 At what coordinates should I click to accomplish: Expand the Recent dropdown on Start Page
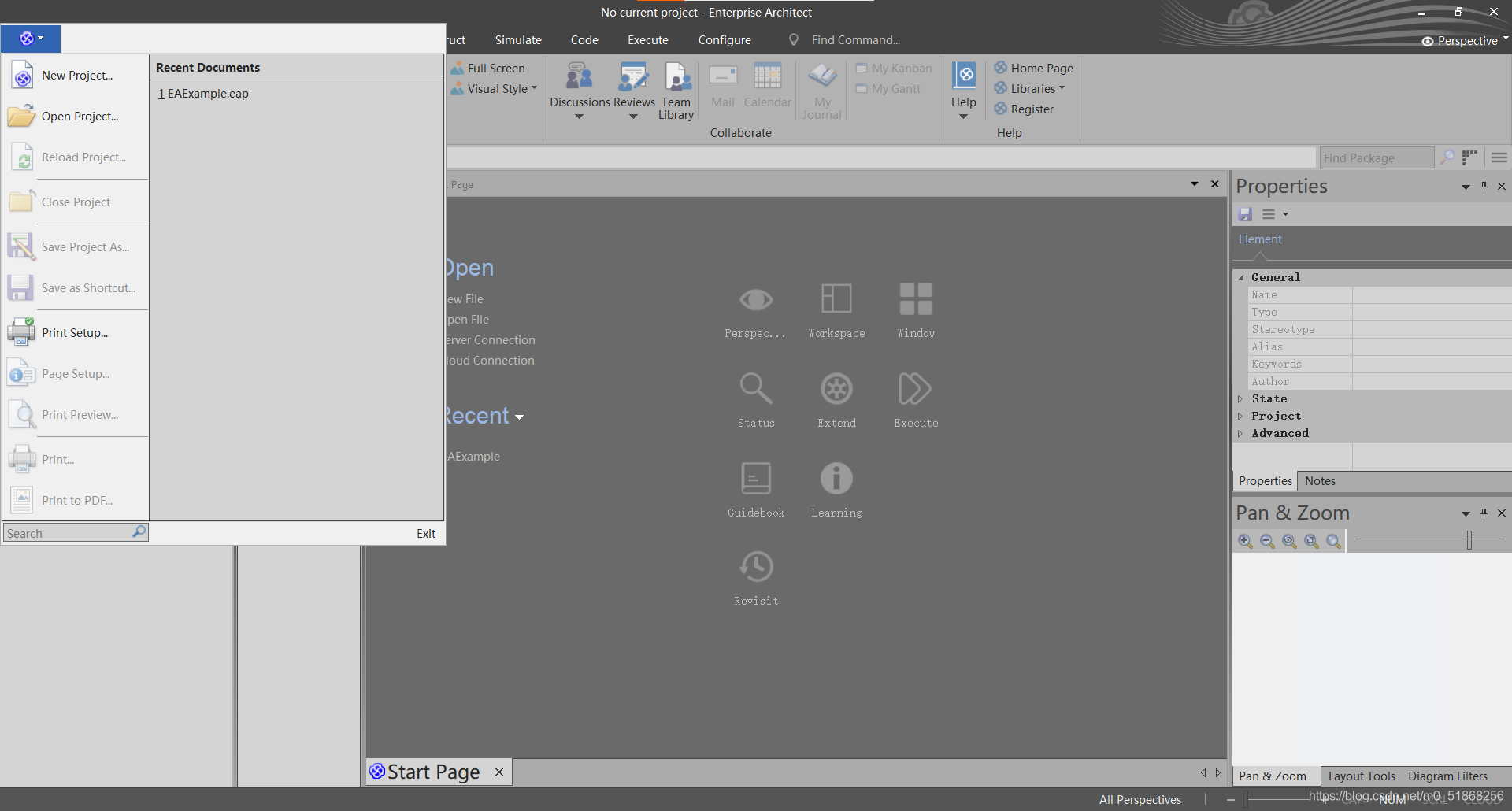coord(519,417)
